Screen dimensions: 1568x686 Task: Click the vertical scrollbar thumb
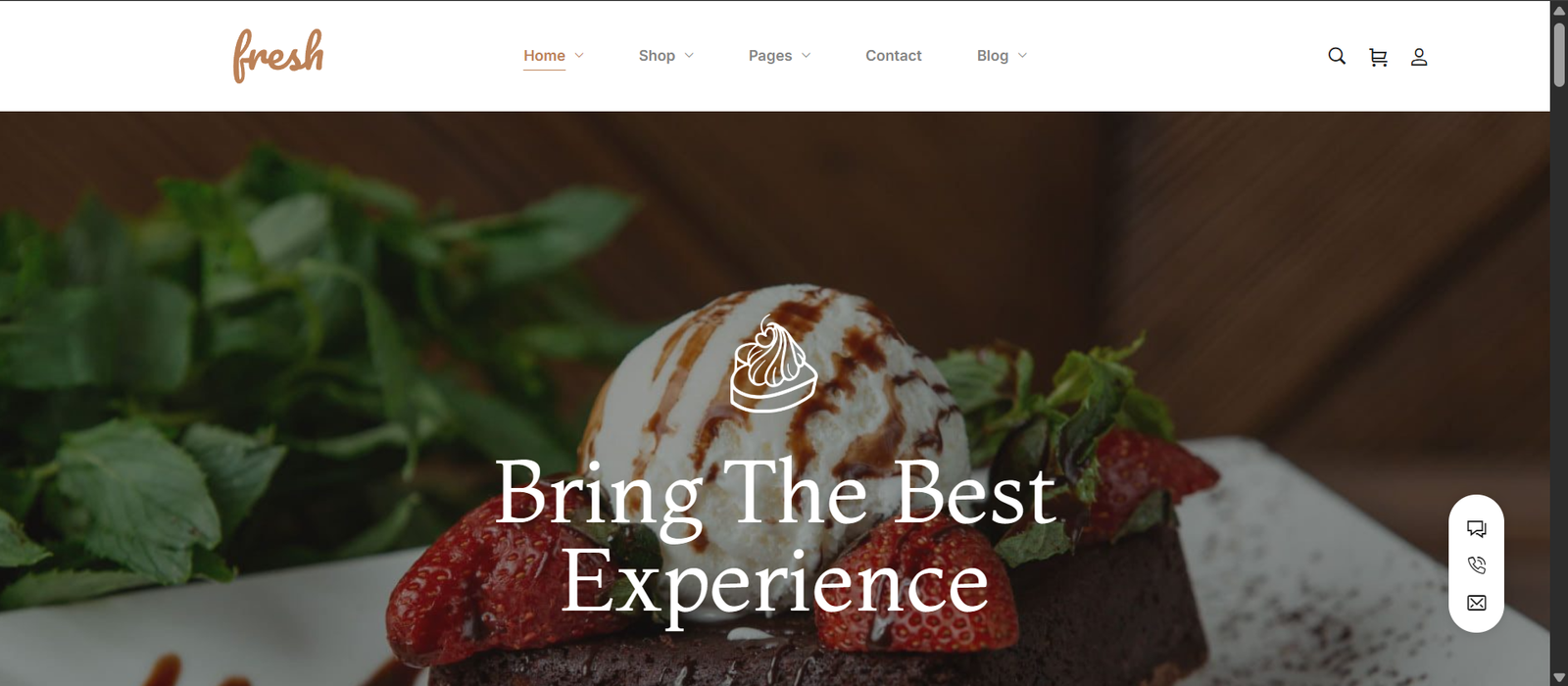1559,54
